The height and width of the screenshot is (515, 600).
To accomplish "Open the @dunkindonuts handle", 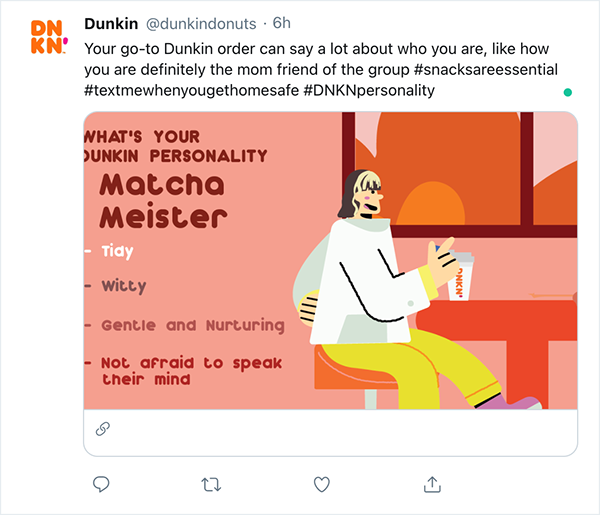I will (201, 24).
